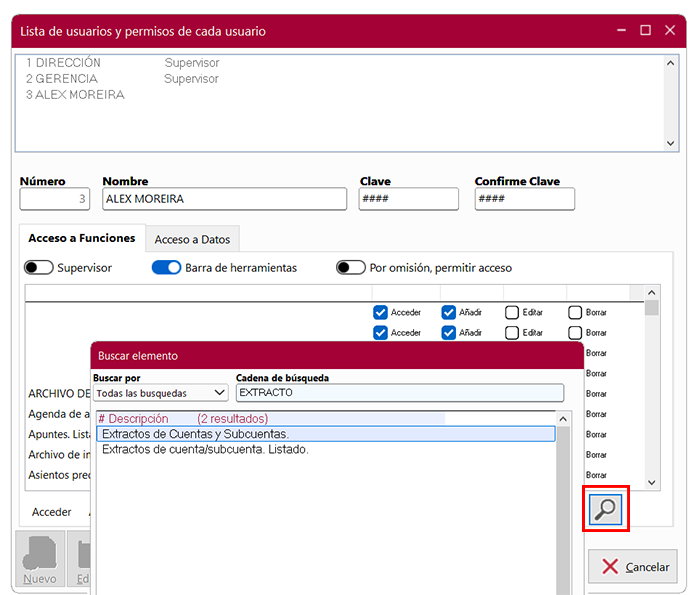Viewport: 700px width, 595px height.
Task: Click the search results scroll-up arrow
Action: coord(562,420)
